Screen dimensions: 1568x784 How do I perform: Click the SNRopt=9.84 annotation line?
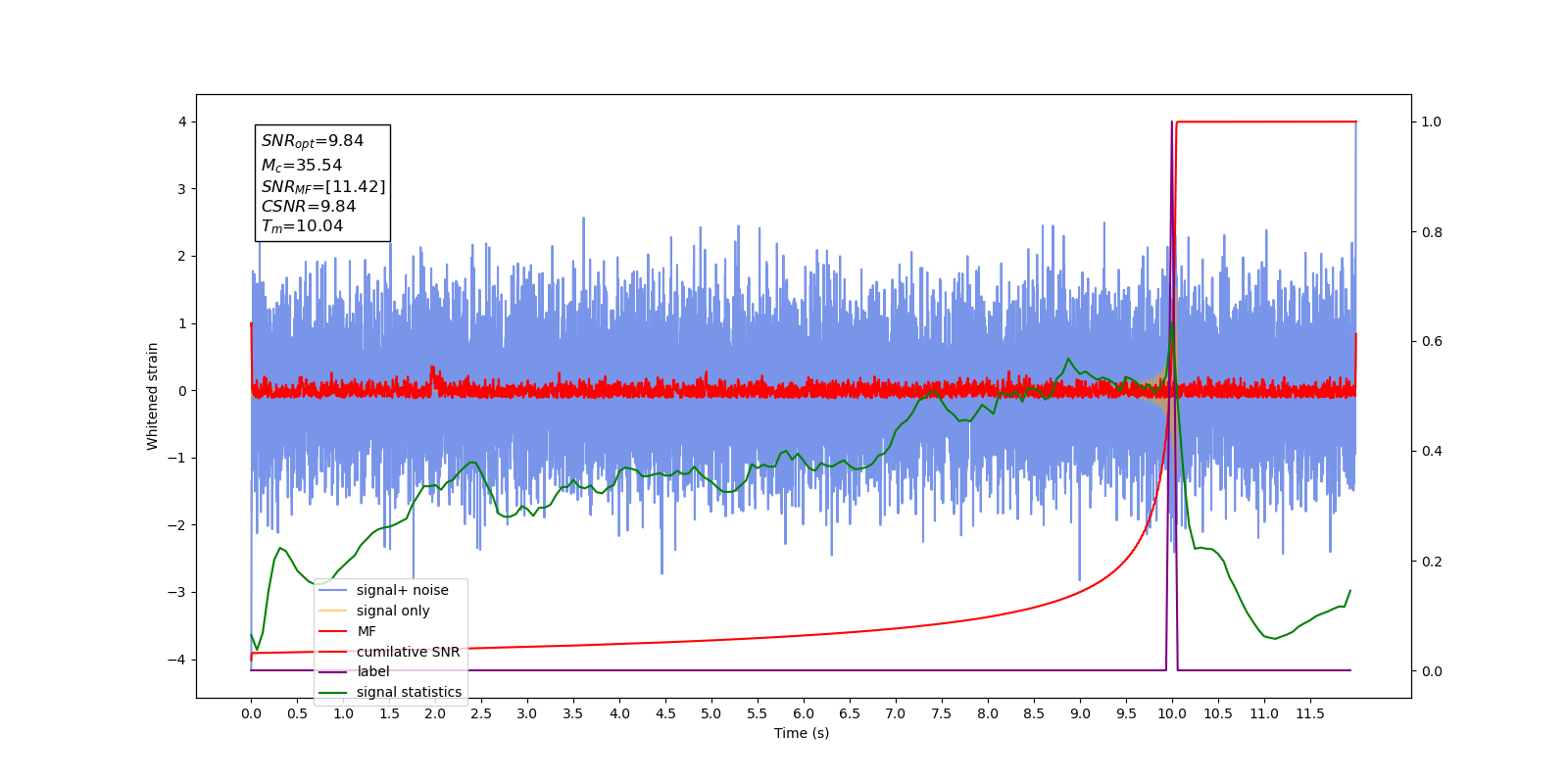click(x=313, y=141)
